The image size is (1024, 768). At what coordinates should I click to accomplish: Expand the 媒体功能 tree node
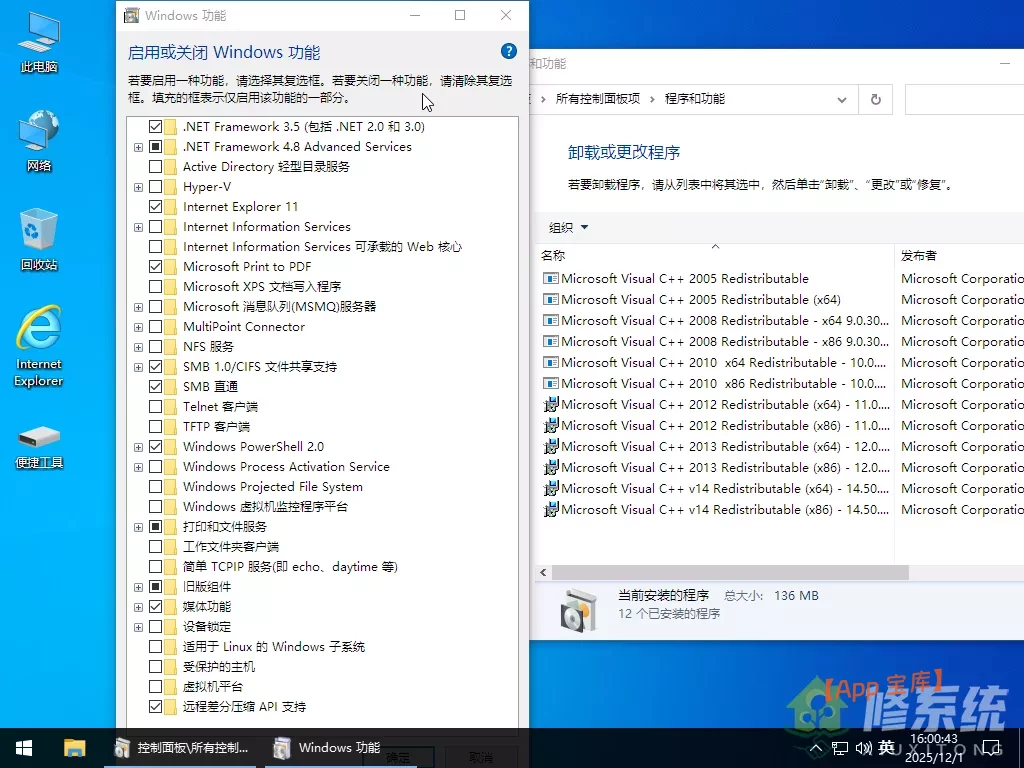point(139,607)
